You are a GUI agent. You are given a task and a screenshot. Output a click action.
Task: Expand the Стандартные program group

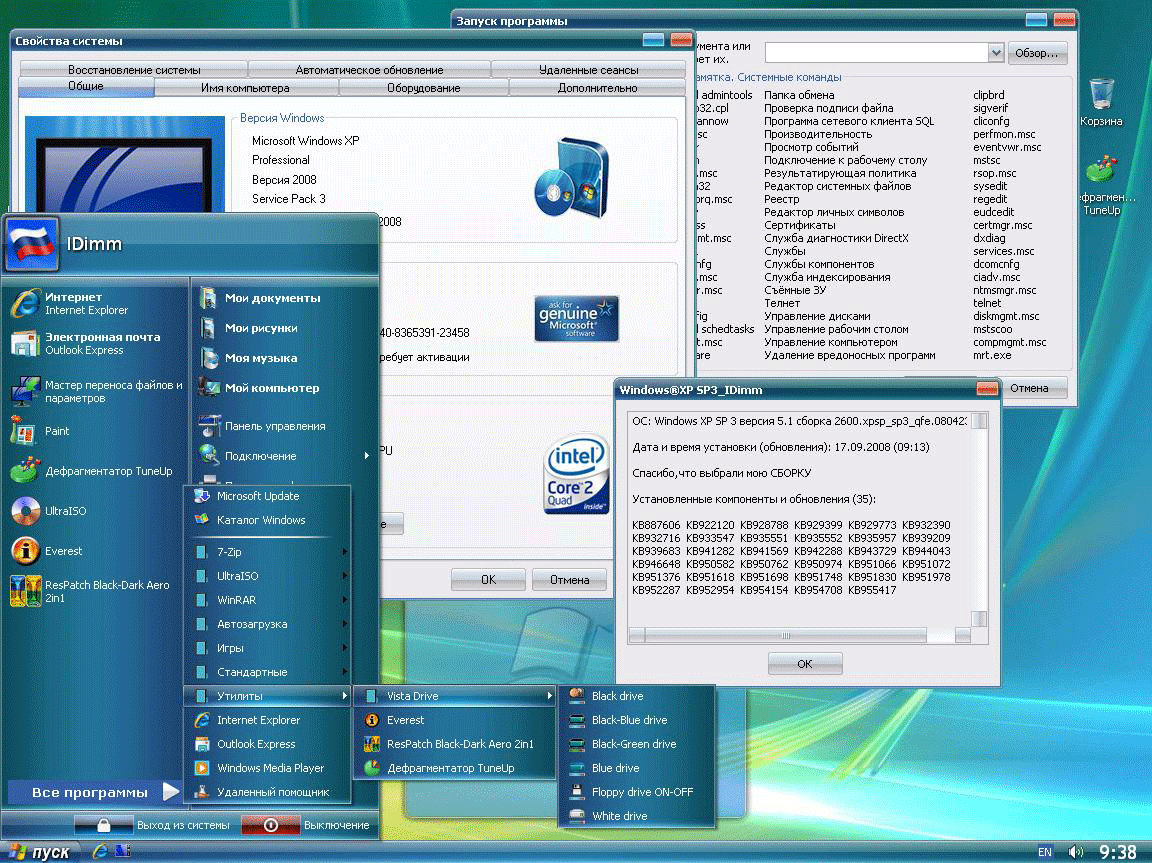coord(267,672)
